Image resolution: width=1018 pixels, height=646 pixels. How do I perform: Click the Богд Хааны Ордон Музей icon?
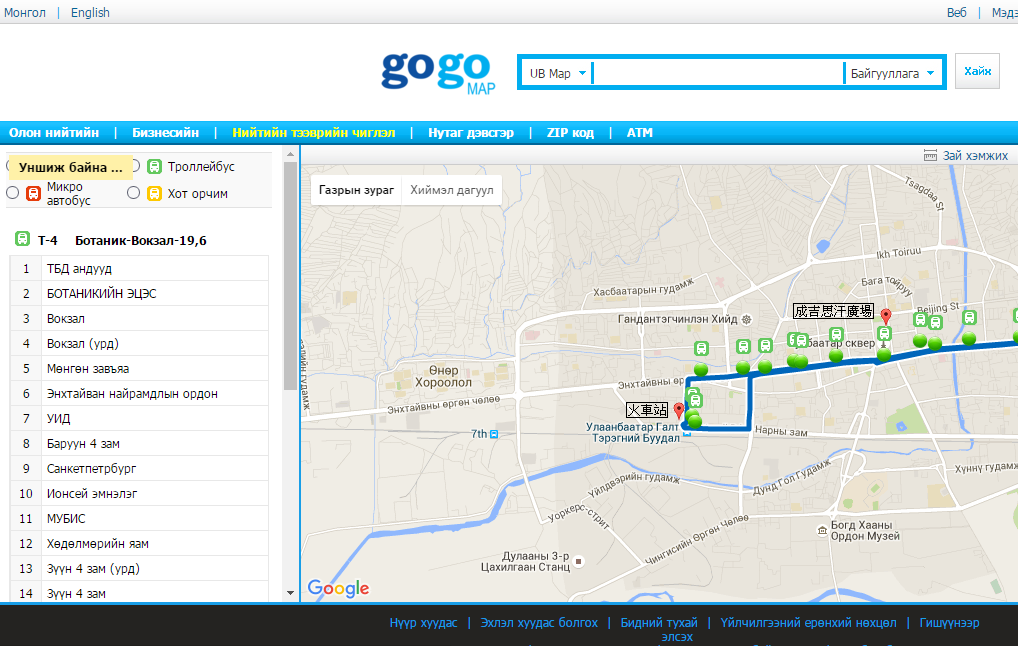(823, 531)
